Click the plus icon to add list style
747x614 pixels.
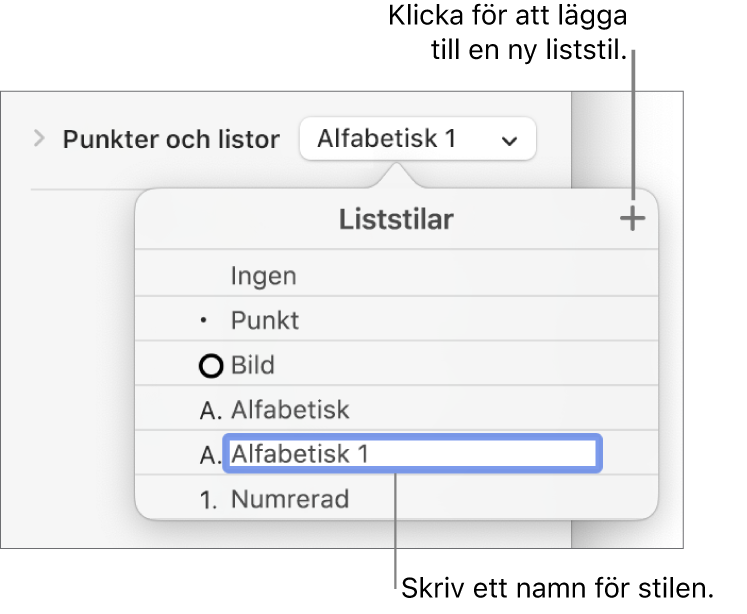(x=632, y=219)
